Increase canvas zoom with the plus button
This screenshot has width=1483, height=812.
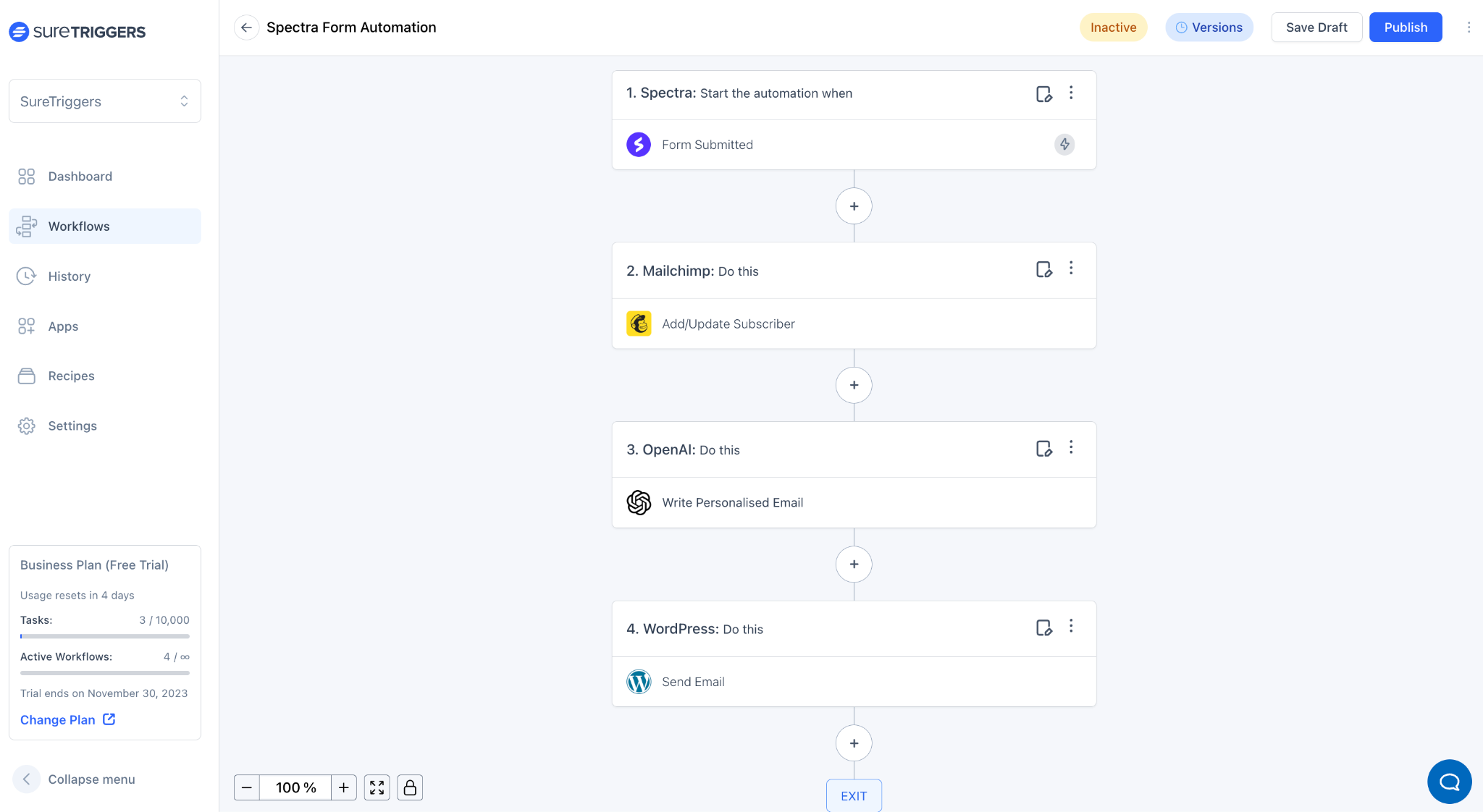point(344,787)
